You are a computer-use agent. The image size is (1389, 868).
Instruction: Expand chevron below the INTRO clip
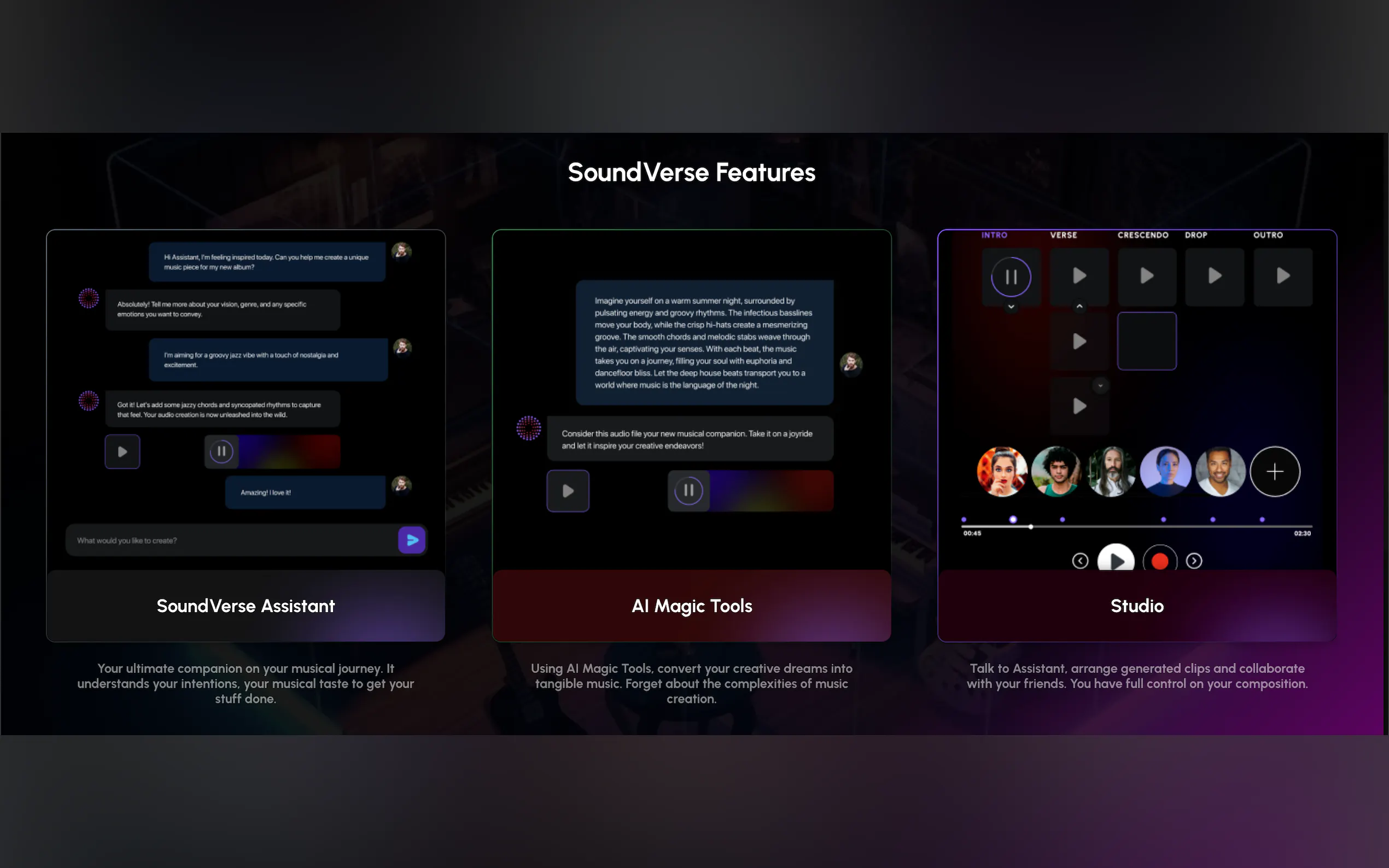point(1011,307)
